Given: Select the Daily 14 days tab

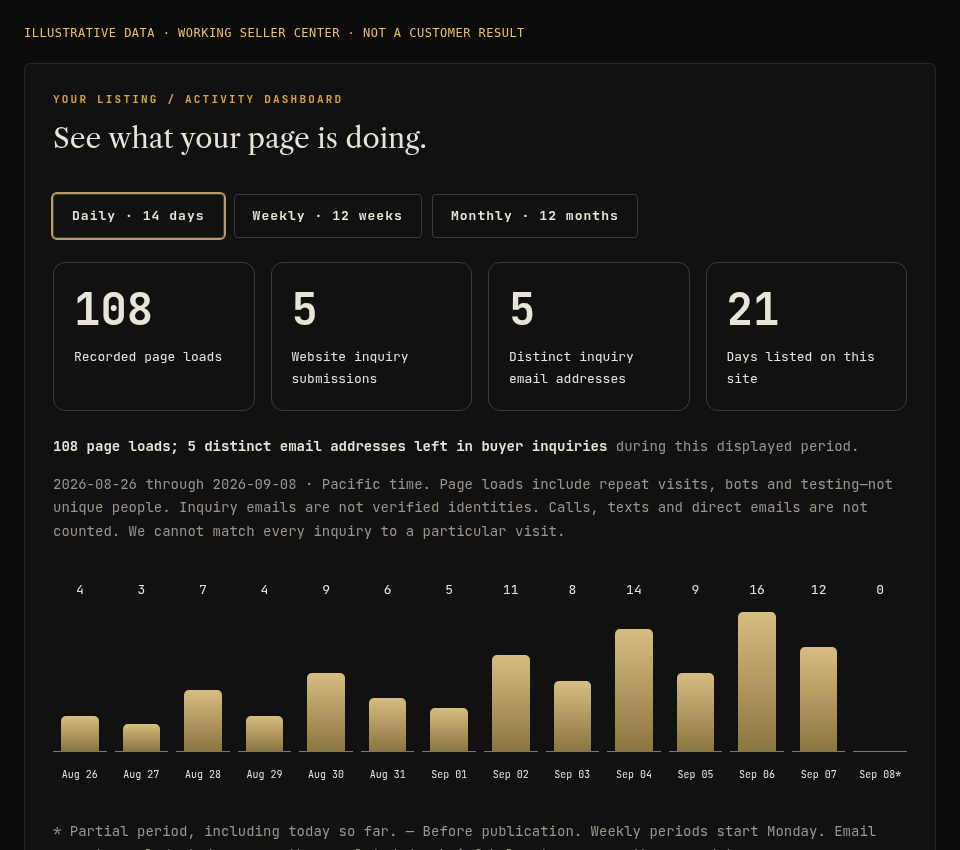Looking at the screenshot, I should [138, 216].
